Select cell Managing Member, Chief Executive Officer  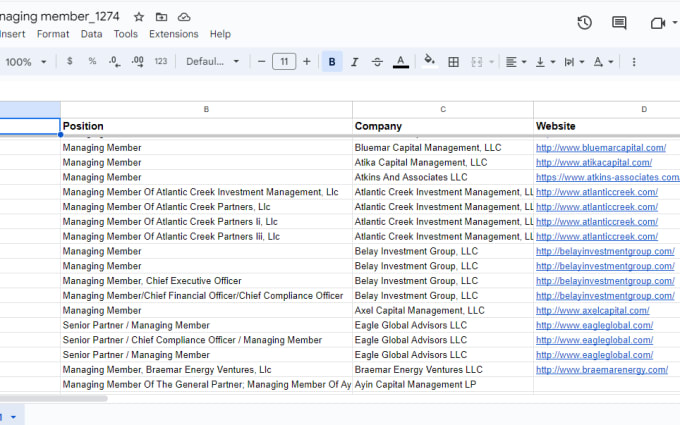206,281
